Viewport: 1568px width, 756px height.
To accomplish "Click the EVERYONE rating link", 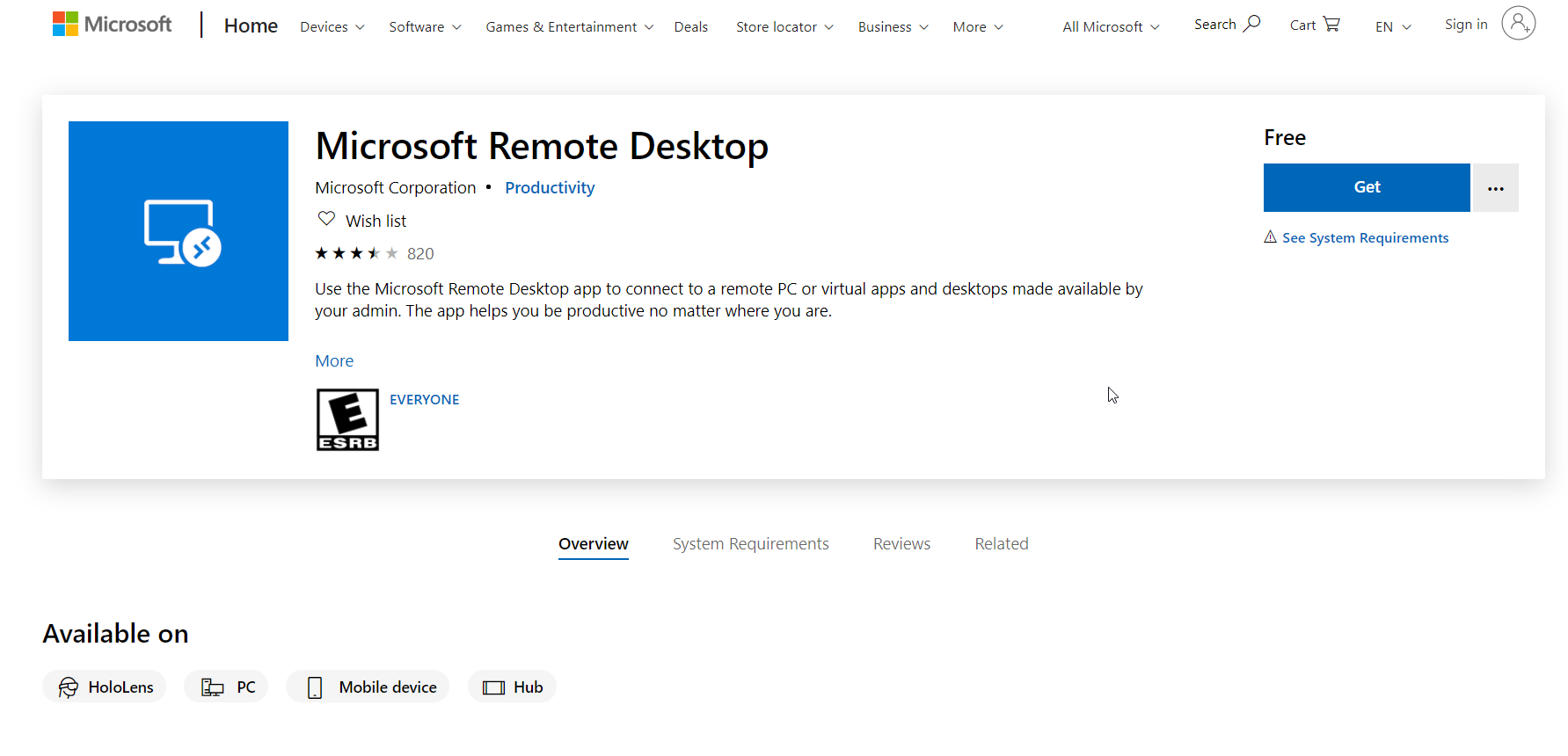I will click(425, 400).
